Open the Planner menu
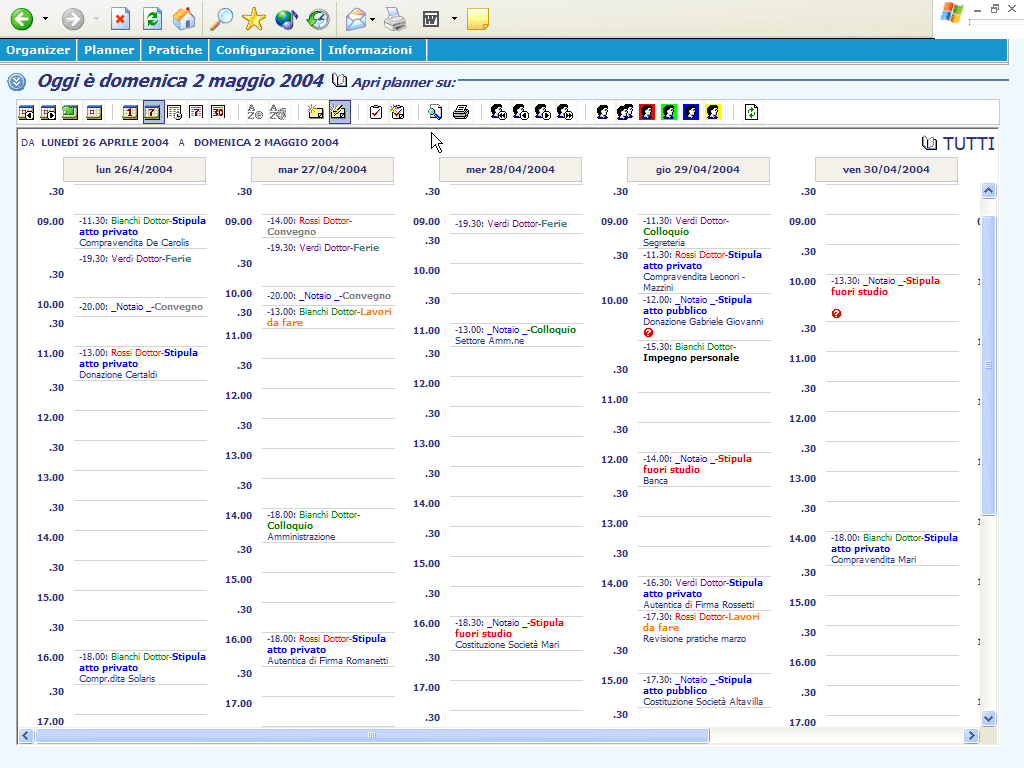The height and width of the screenshot is (768, 1024). (109, 50)
